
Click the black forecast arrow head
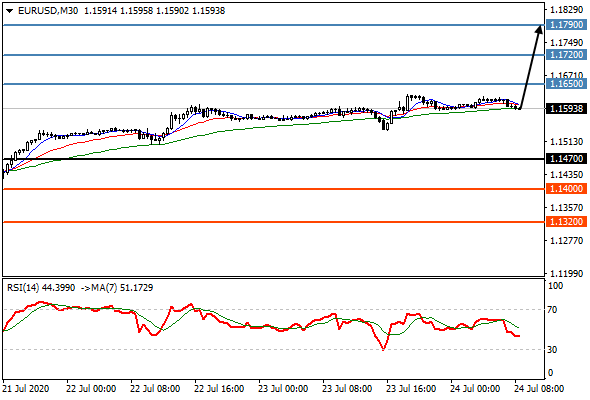tap(539, 29)
